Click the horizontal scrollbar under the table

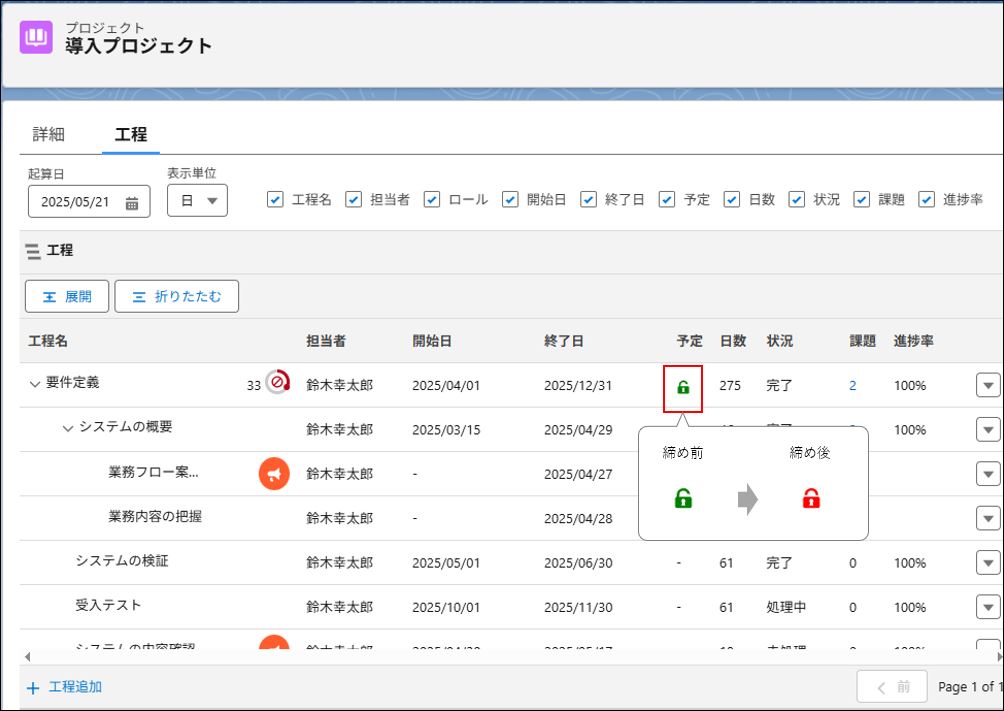pyautogui.click(x=500, y=656)
